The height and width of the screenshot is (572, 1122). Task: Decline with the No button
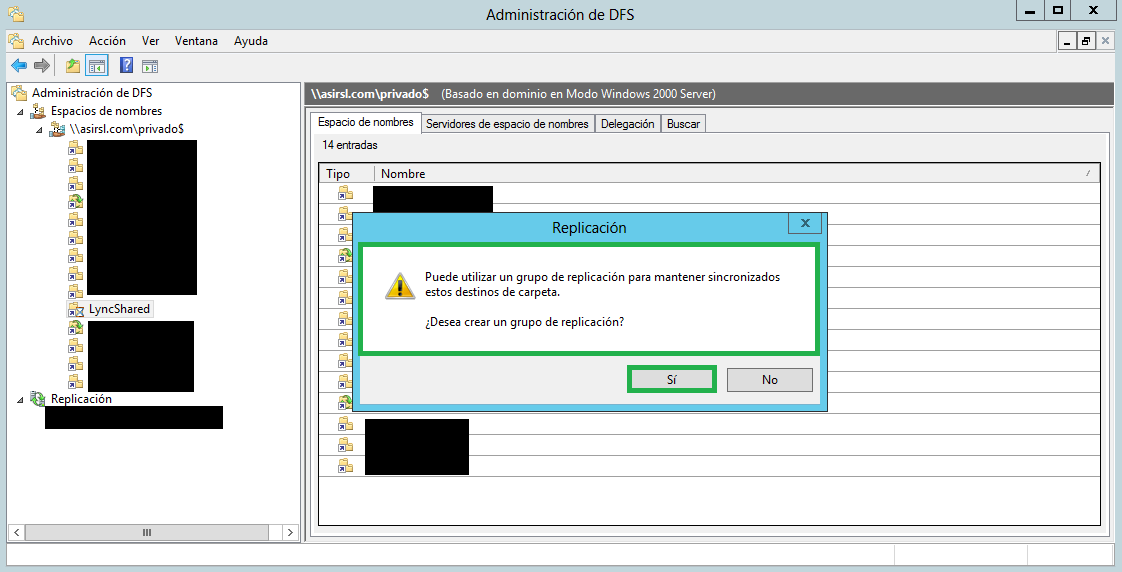769,379
